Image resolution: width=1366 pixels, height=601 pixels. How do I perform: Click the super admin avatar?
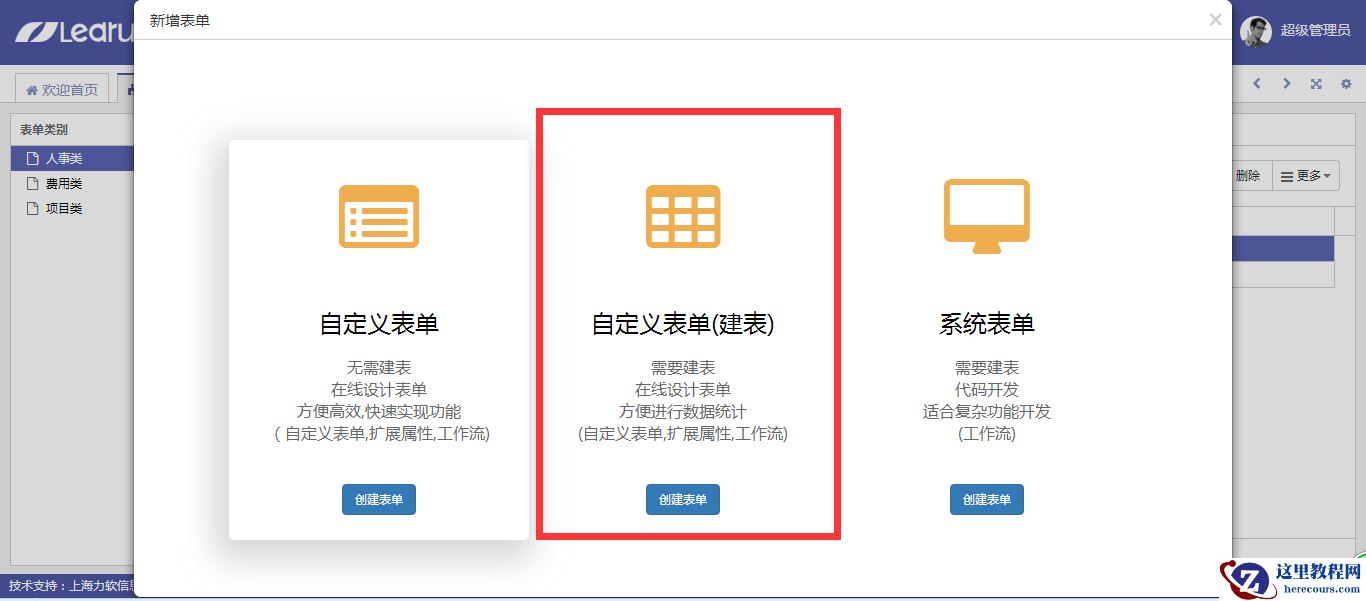click(x=1256, y=31)
